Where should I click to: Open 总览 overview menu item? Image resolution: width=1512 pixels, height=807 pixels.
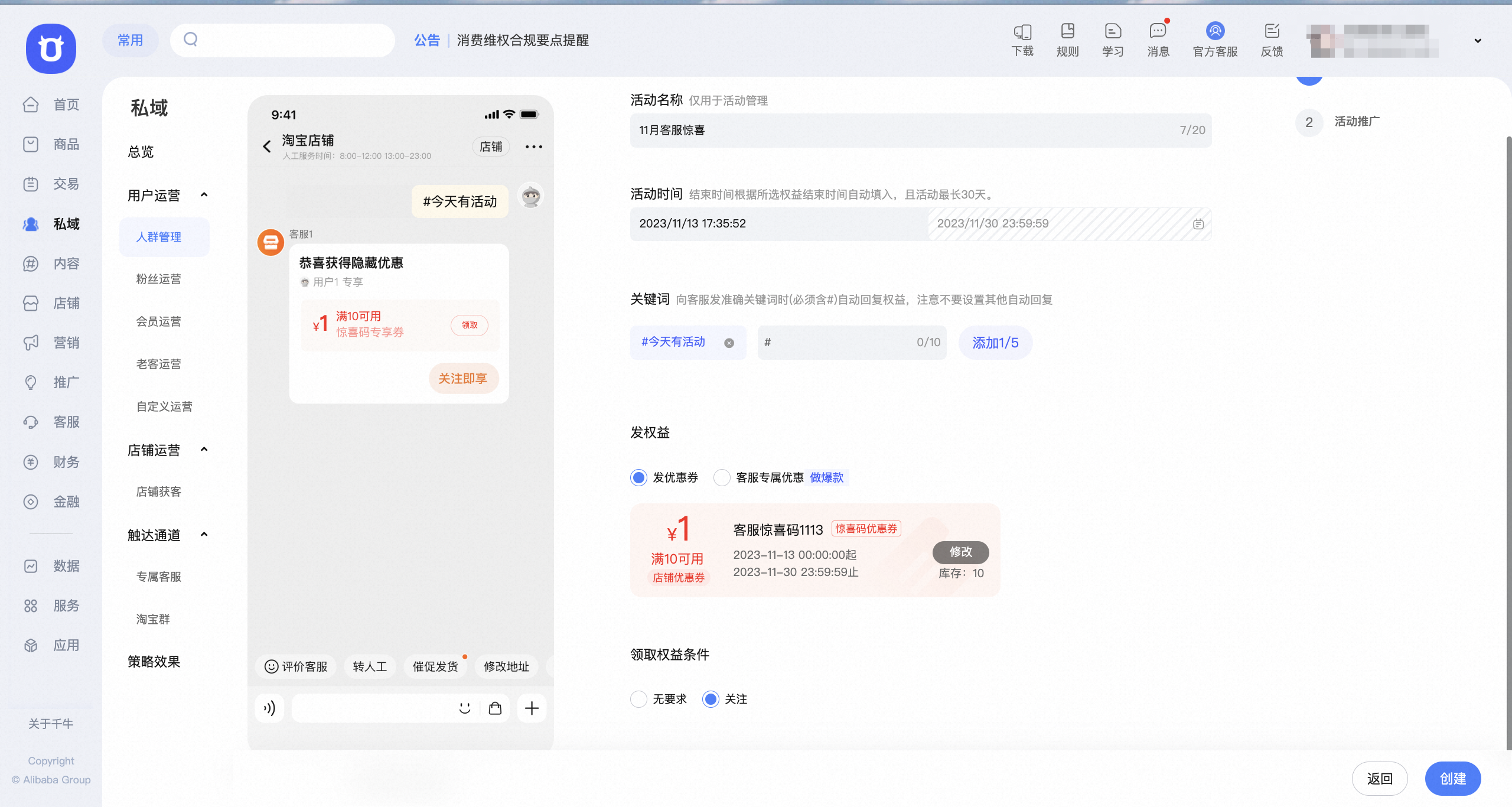click(x=141, y=152)
